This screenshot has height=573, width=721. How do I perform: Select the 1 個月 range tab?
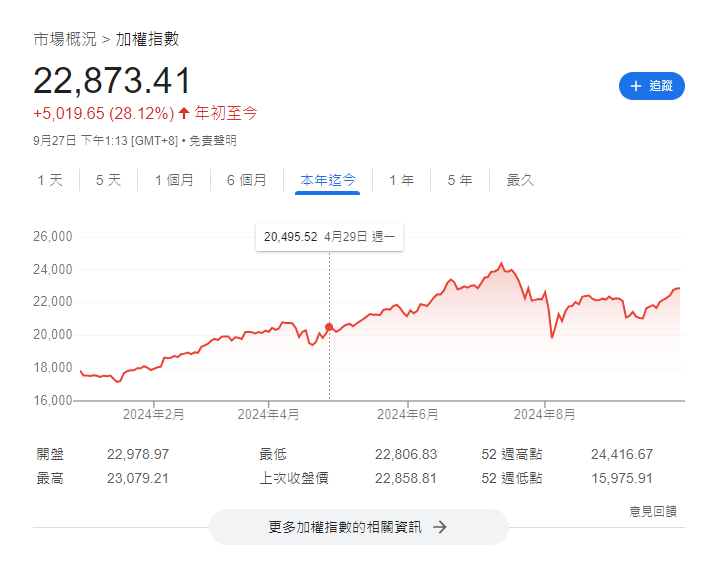174,180
